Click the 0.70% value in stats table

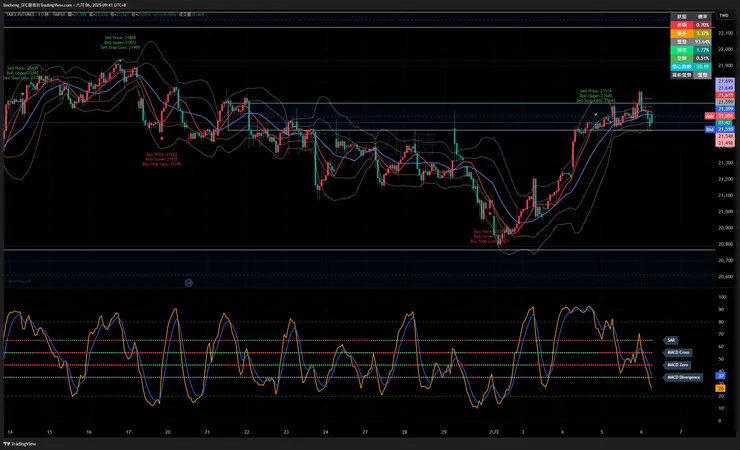point(702,25)
